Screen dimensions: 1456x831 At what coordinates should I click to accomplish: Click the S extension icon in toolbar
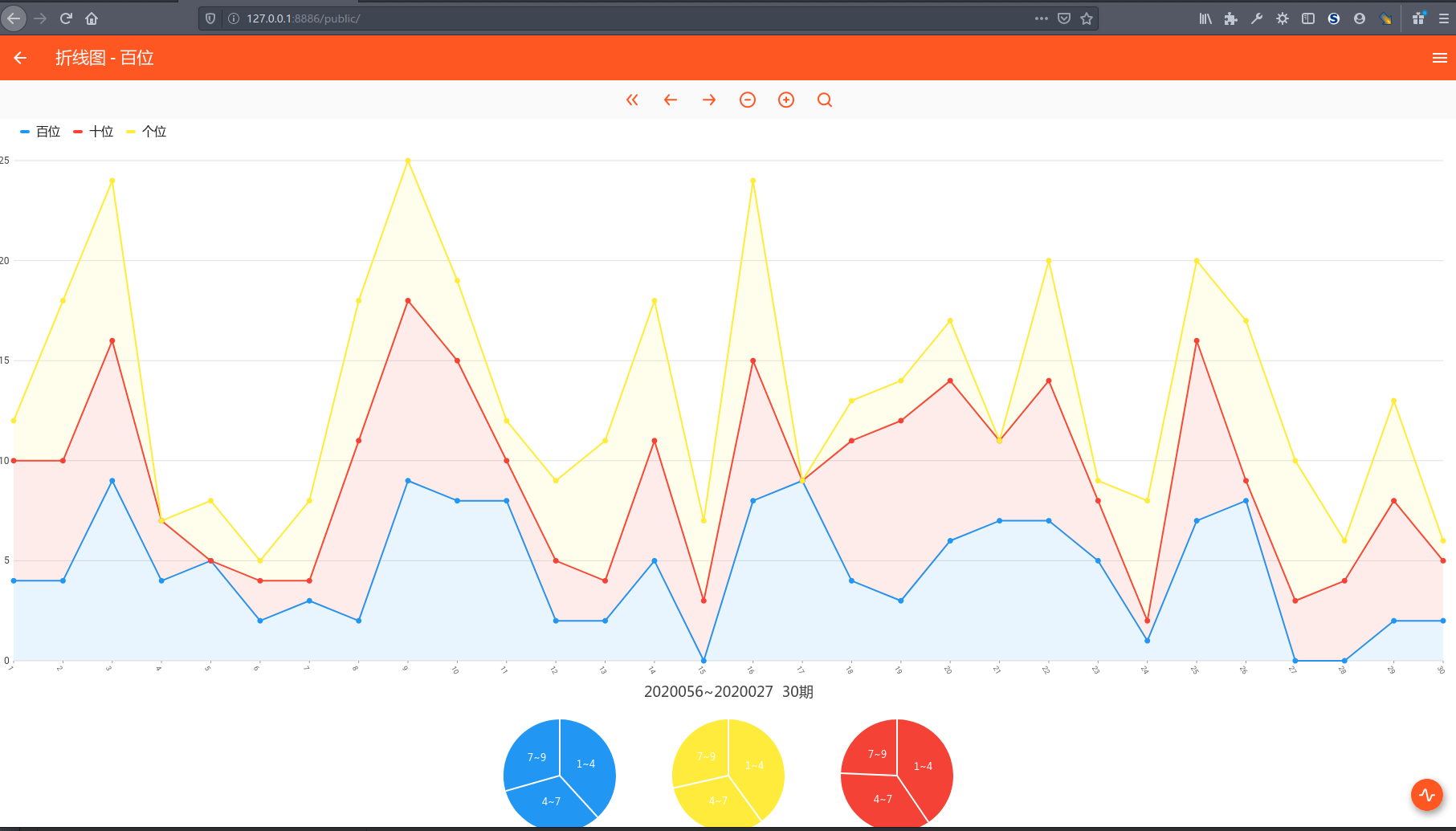point(1334,18)
